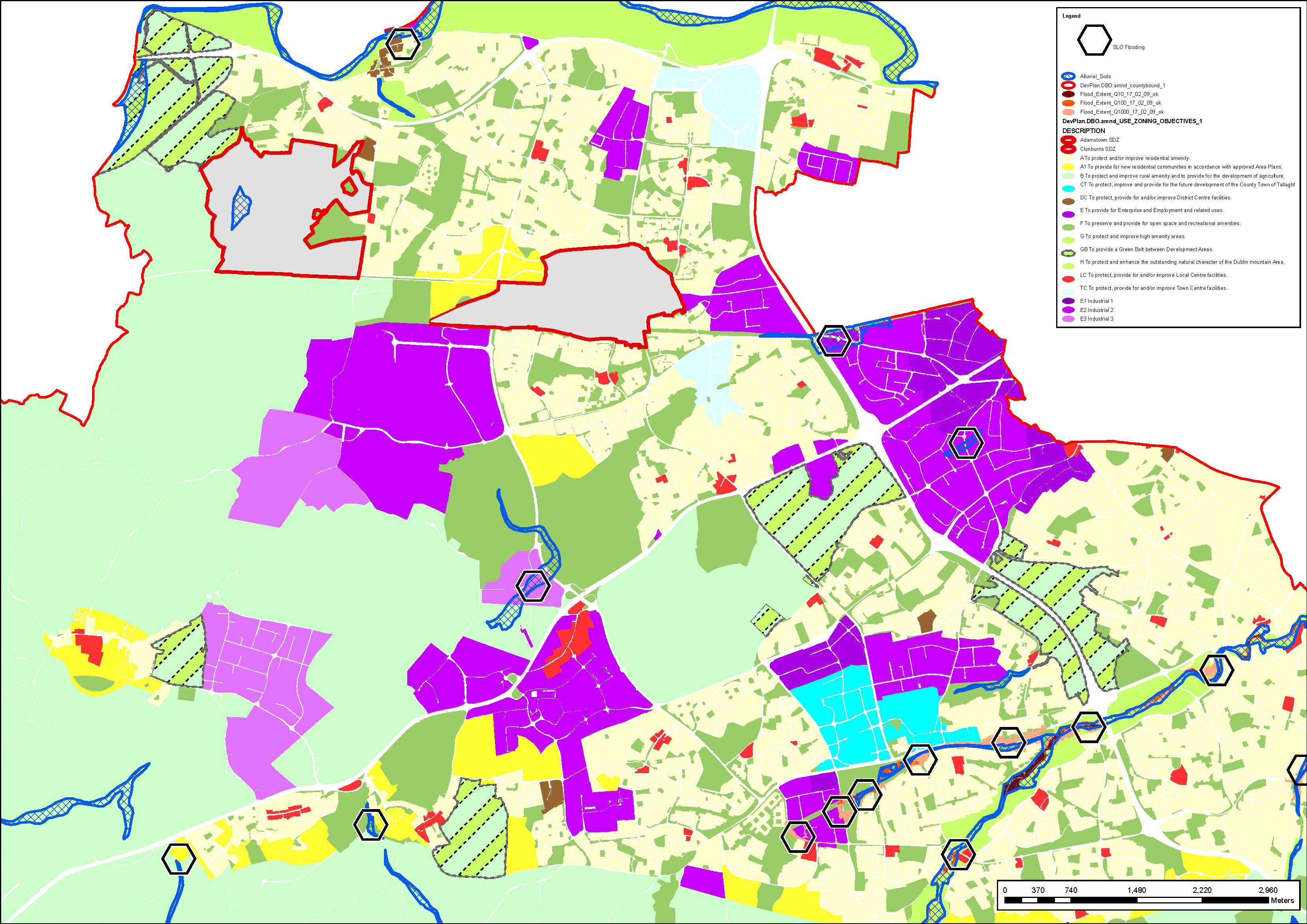
Task: Pick the cyan CT County Town swatch
Action: [x=1068, y=188]
